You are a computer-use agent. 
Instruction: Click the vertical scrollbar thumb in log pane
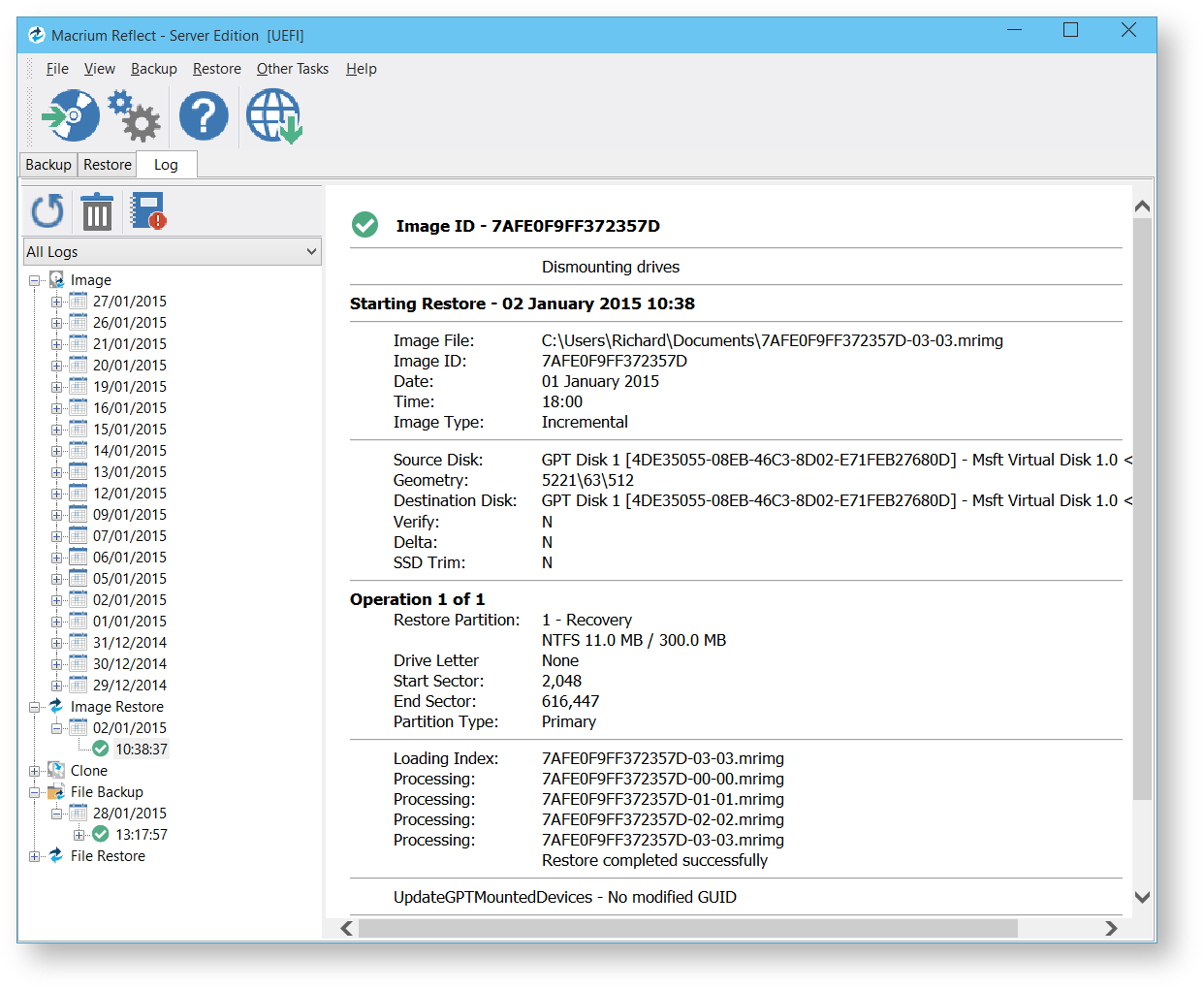coord(1142,509)
